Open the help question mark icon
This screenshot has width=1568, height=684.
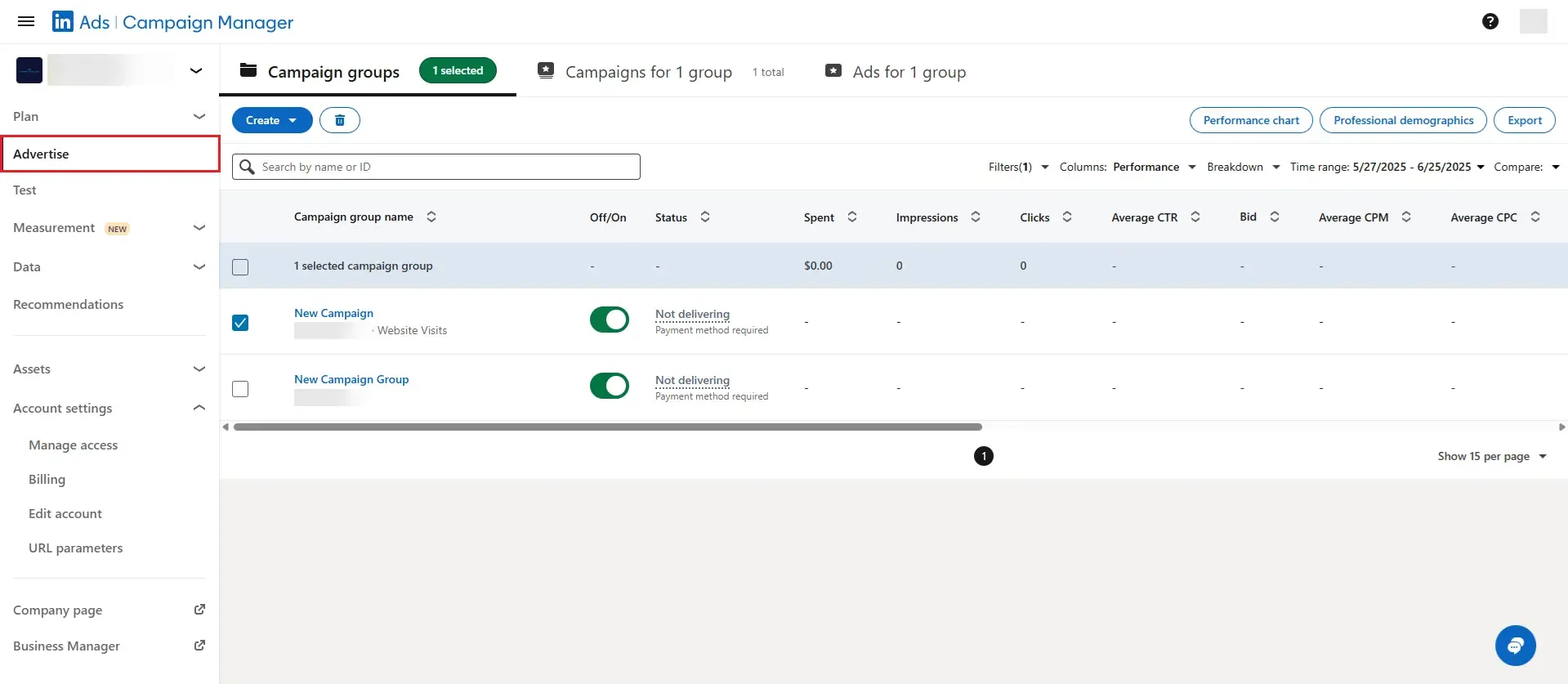[1490, 21]
